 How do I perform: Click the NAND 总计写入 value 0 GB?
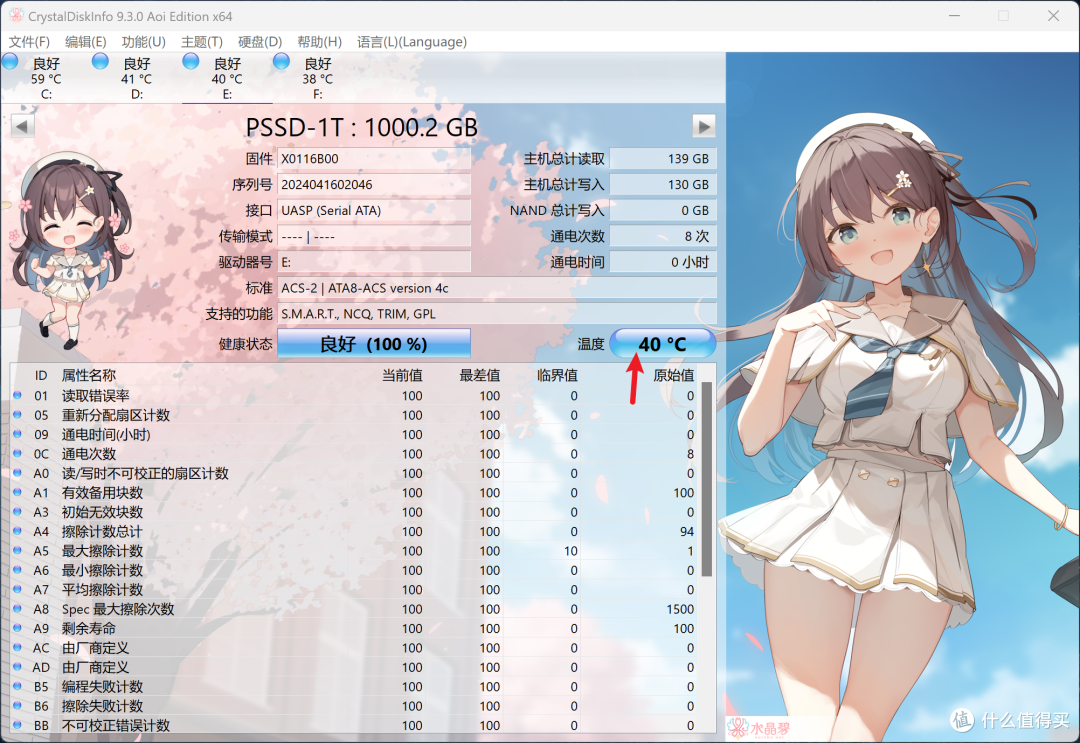click(x=663, y=210)
